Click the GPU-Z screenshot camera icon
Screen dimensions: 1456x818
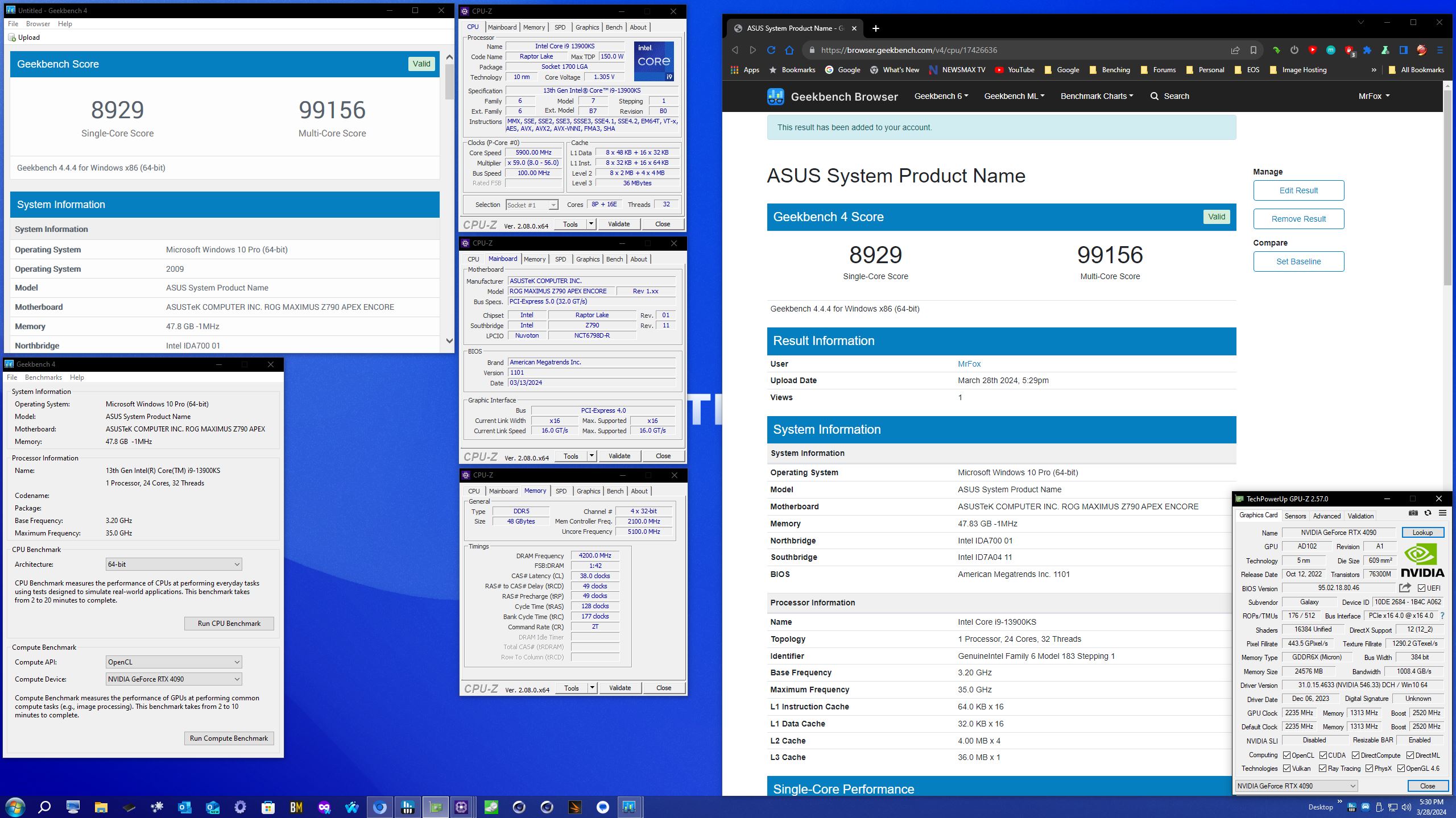coord(1413,513)
